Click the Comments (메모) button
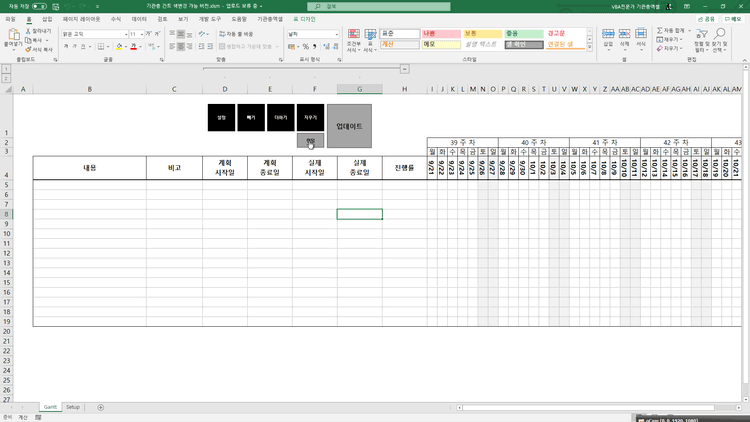The width and height of the screenshot is (750, 422). [733, 19]
